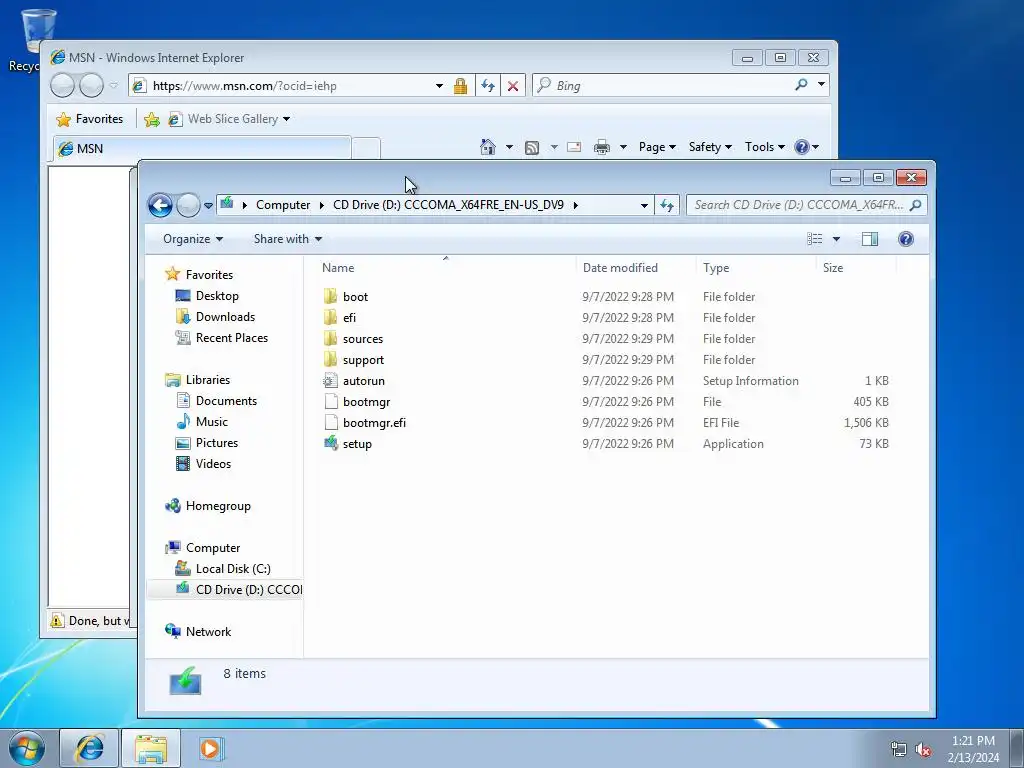Click the Windows Start button
Image resolution: width=1024 pixels, height=768 pixels.
click(x=27, y=748)
